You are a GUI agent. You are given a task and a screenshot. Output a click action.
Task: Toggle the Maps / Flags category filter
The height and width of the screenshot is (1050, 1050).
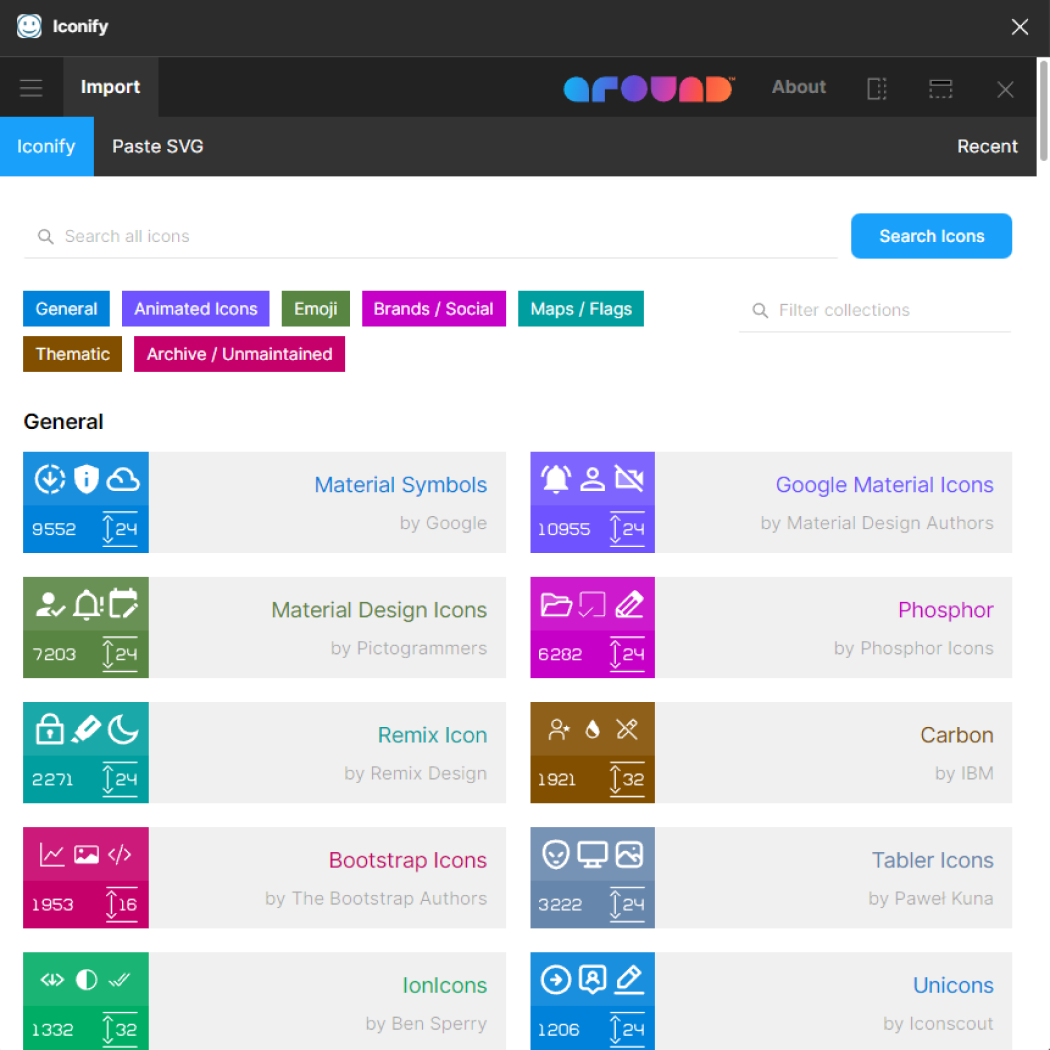point(581,309)
